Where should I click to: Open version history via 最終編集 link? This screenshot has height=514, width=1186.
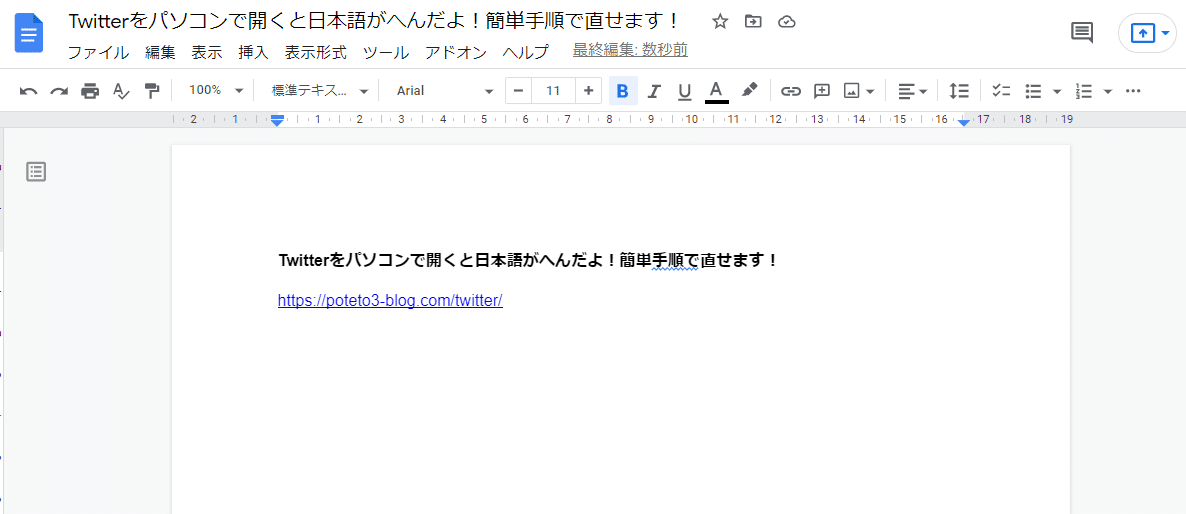click(x=630, y=50)
